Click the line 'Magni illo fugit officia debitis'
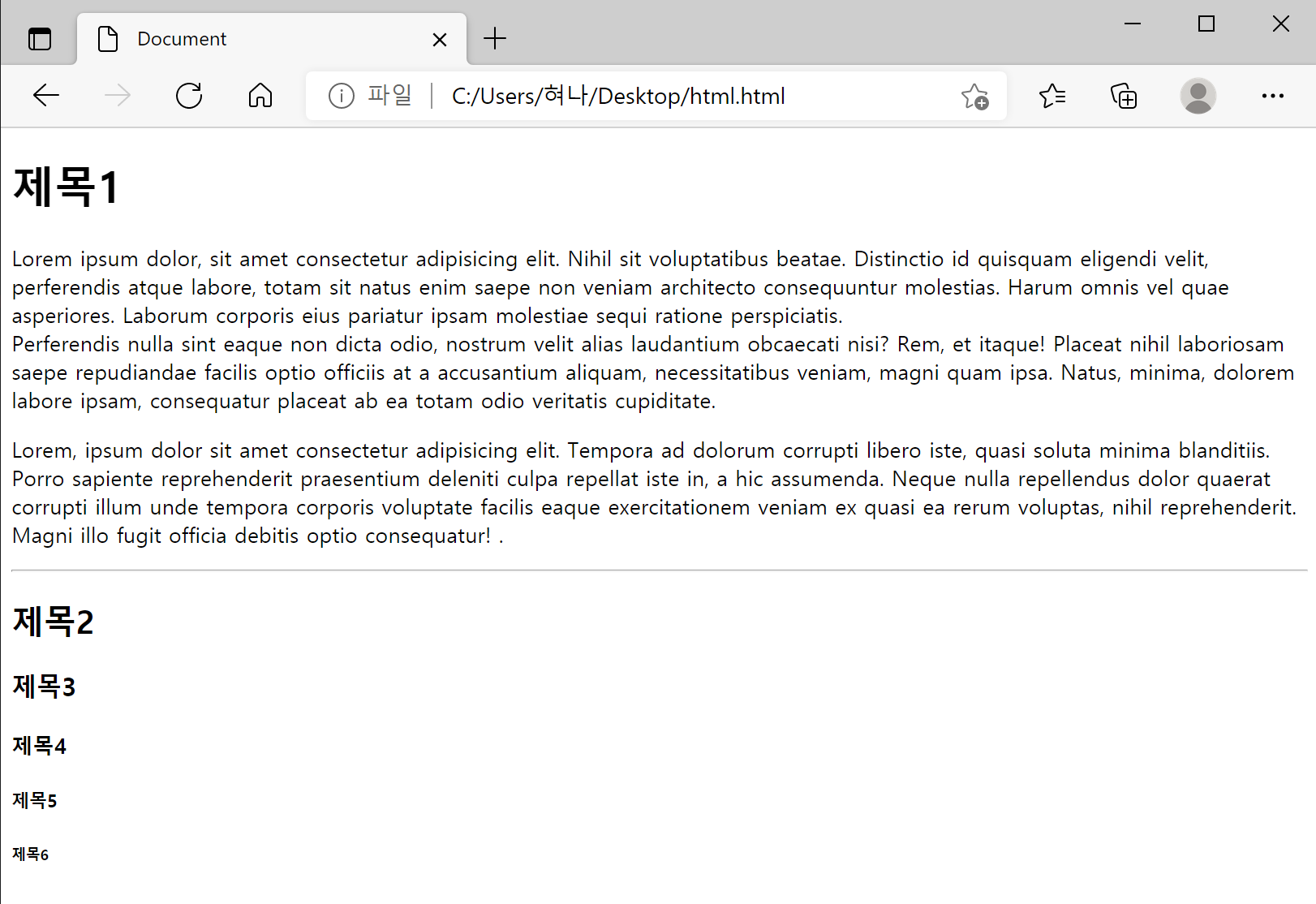This screenshot has width=1316, height=904. point(258,536)
